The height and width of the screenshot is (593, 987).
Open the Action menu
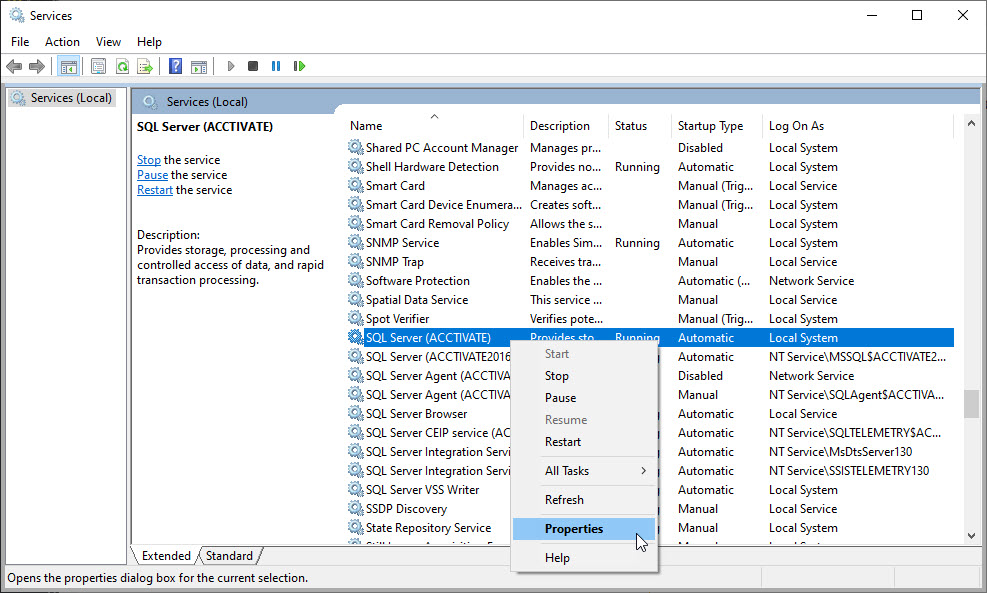[x=62, y=41]
